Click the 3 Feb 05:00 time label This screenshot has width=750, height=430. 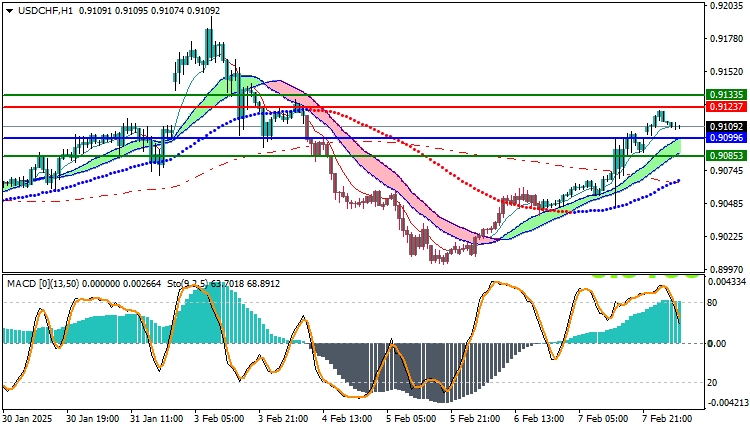click(220, 419)
